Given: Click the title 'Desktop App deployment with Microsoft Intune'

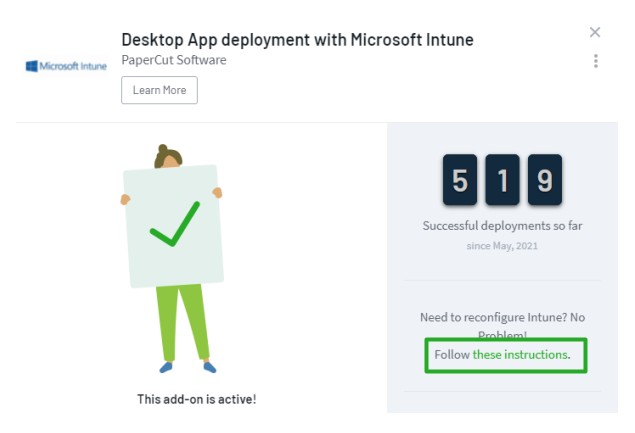Looking at the screenshot, I should coord(297,40).
